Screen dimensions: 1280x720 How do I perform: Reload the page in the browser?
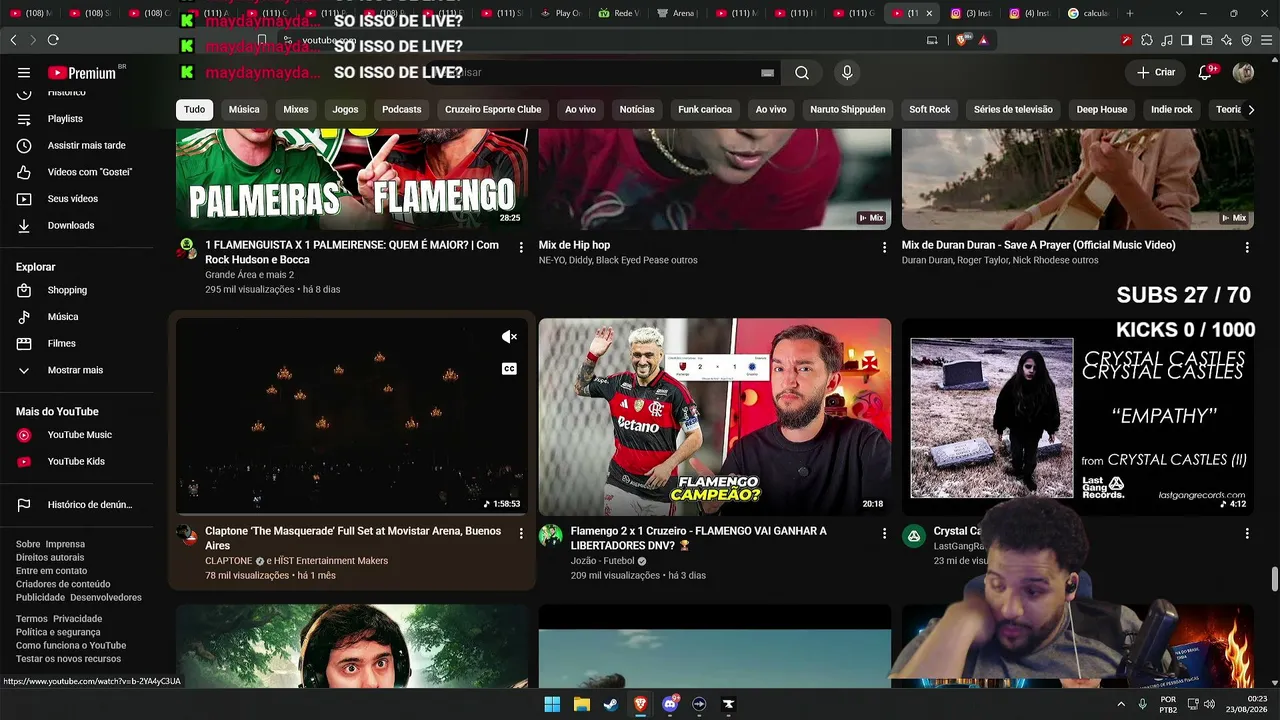[x=53, y=40]
